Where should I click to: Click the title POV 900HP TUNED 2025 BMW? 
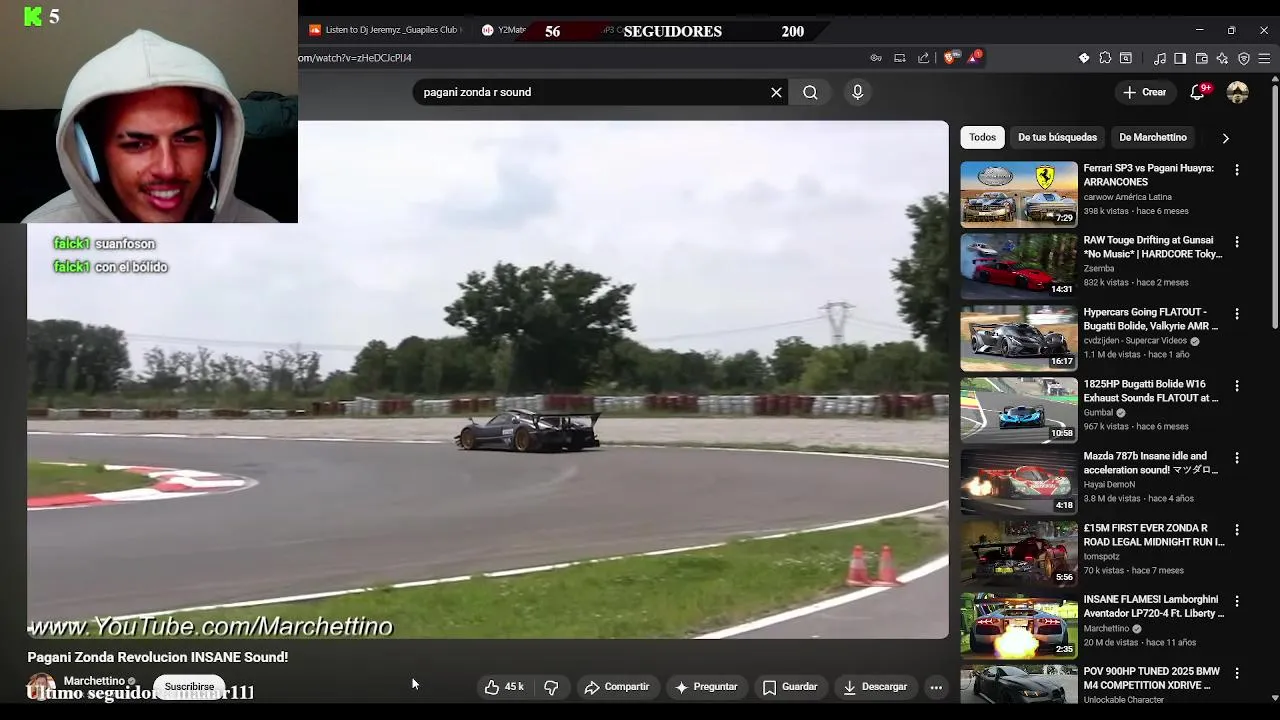[1152, 678]
